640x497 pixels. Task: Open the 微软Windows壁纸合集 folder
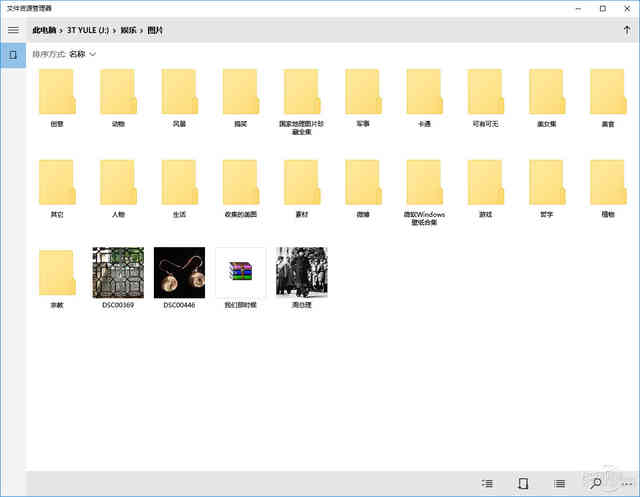tap(424, 182)
